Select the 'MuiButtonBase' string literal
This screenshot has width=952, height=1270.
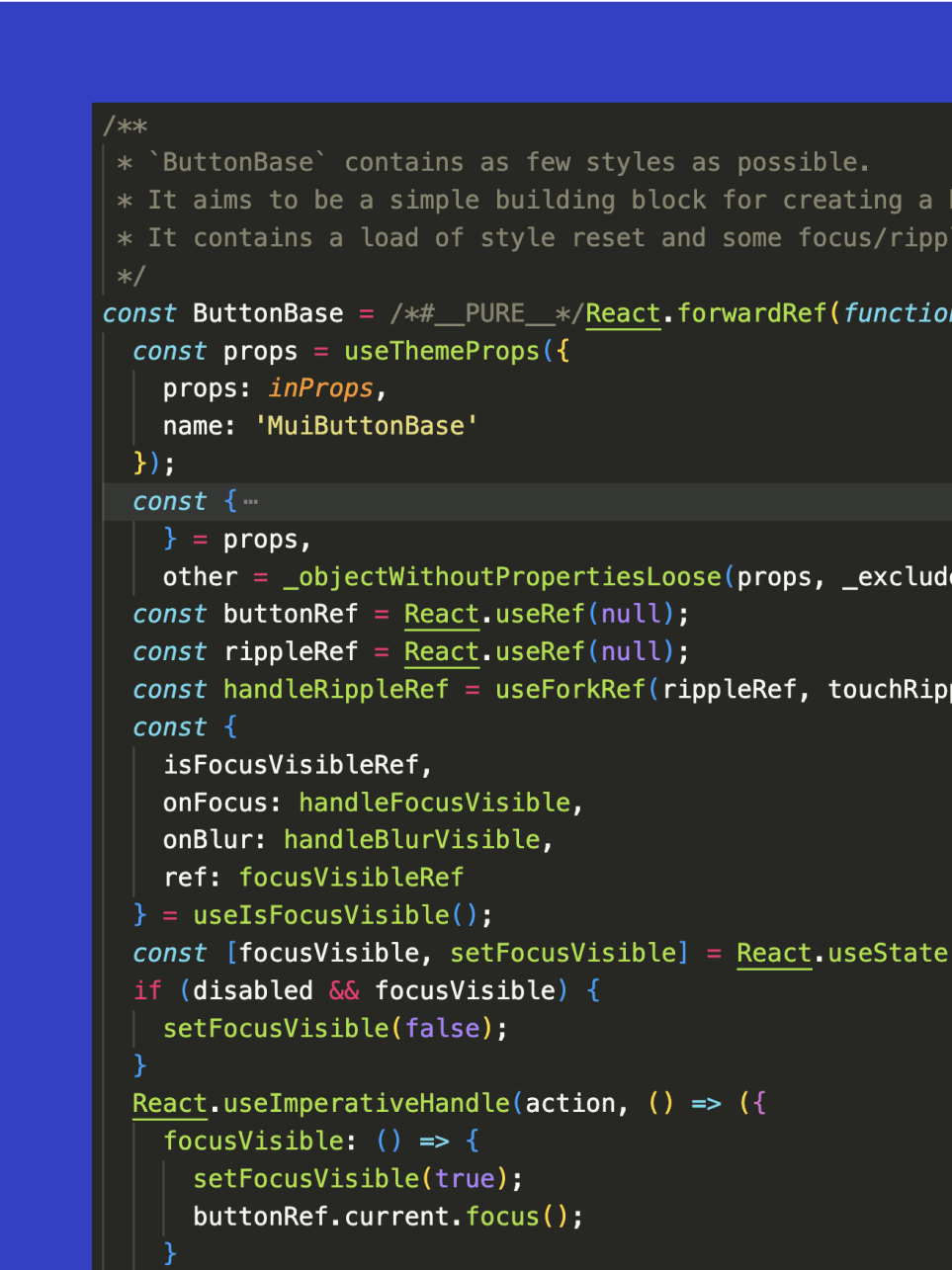[367, 425]
